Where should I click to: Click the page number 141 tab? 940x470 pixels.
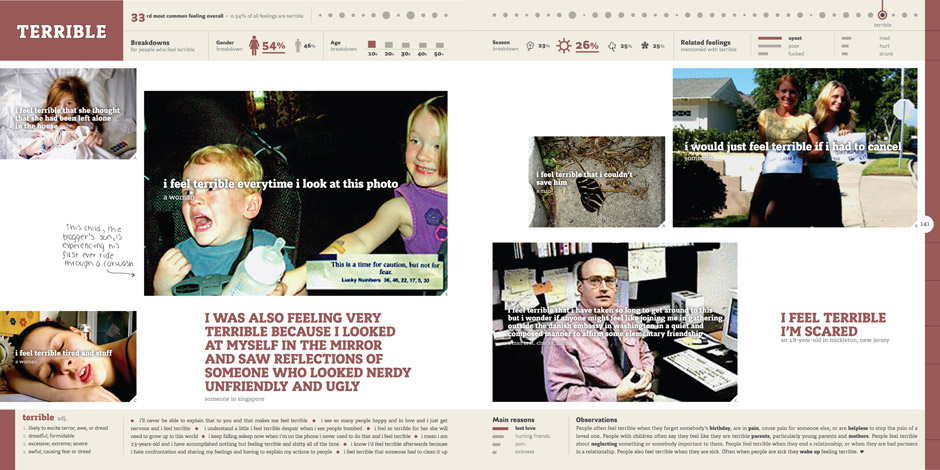coord(925,225)
